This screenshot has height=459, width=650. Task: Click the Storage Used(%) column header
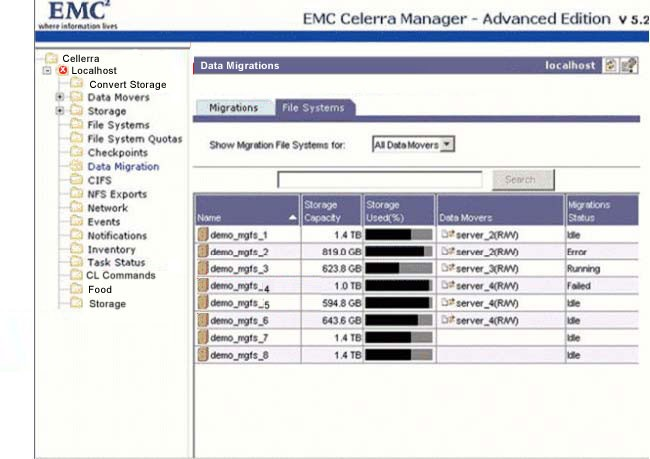click(399, 211)
